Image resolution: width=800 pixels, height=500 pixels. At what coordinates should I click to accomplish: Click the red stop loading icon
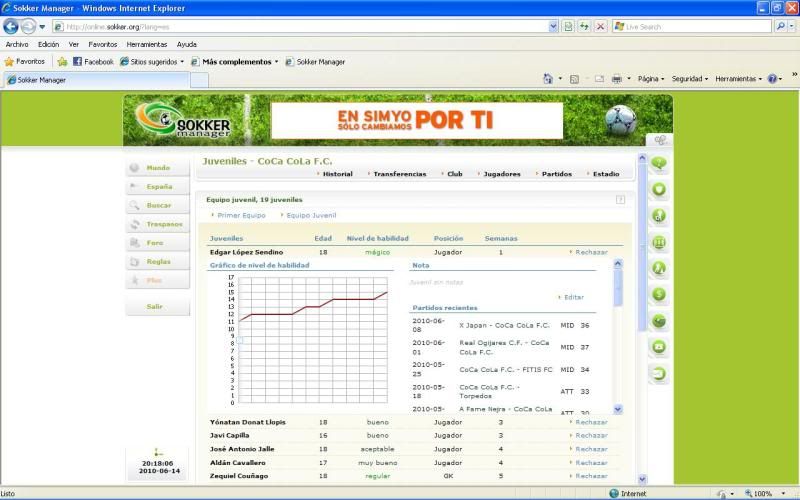click(600, 26)
